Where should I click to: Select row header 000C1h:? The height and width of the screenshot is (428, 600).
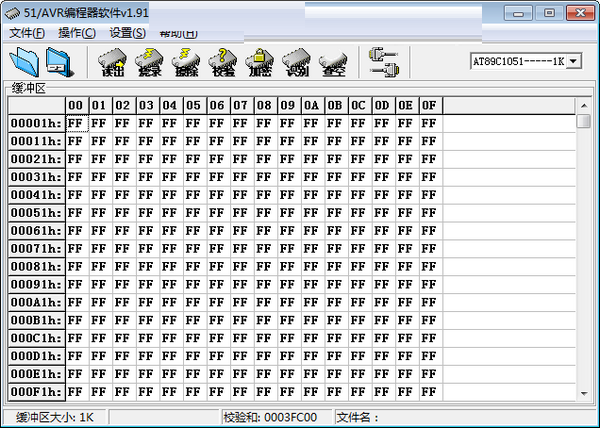click(x=37, y=338)
